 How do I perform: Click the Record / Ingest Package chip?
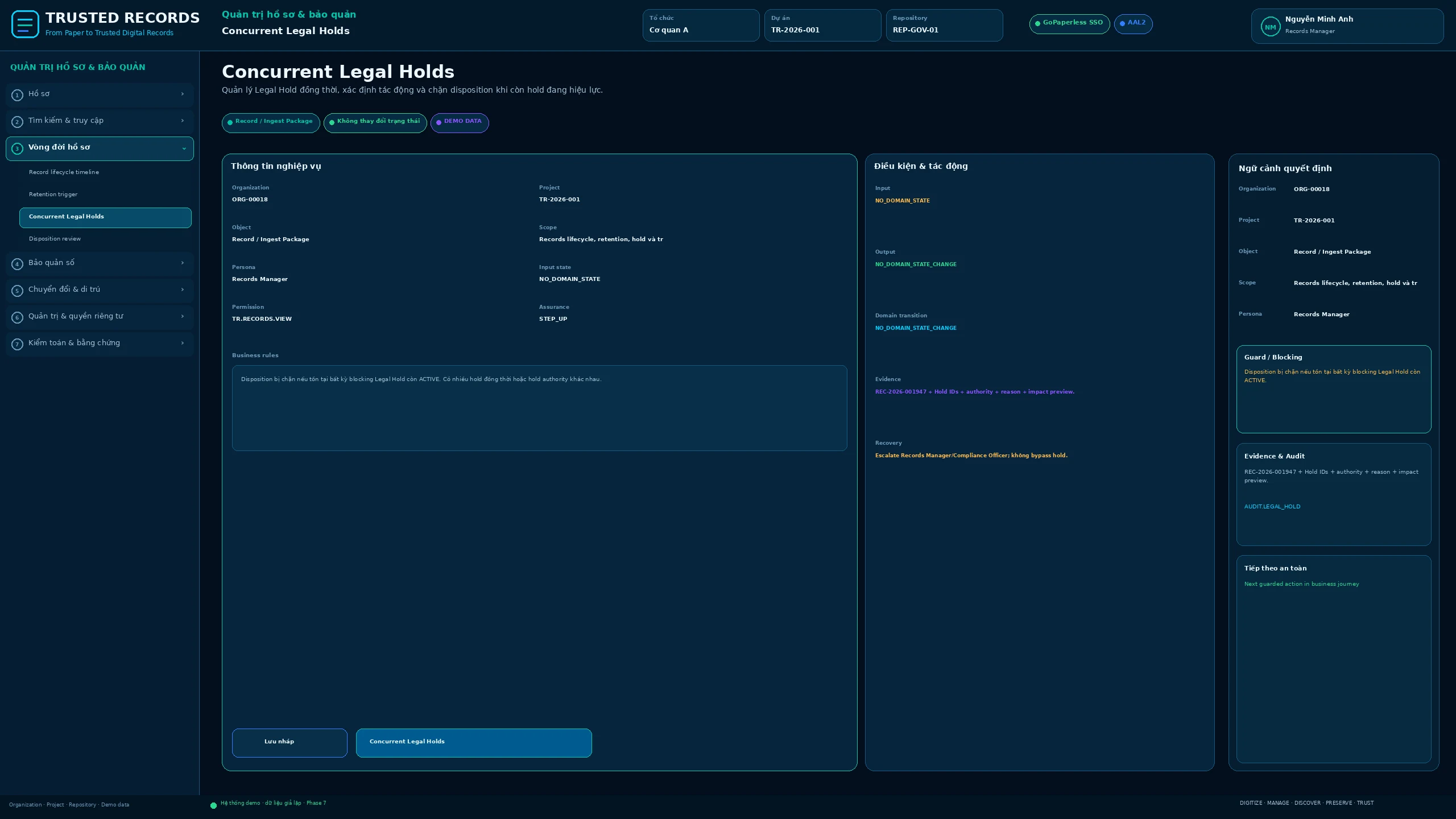tap(271, 123)
